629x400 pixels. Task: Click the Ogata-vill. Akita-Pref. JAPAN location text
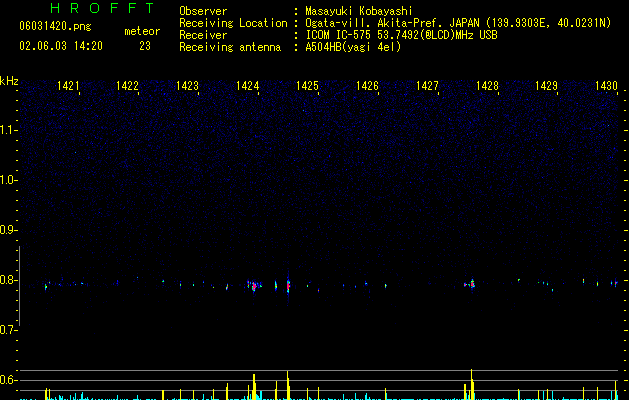coord(392,23)
